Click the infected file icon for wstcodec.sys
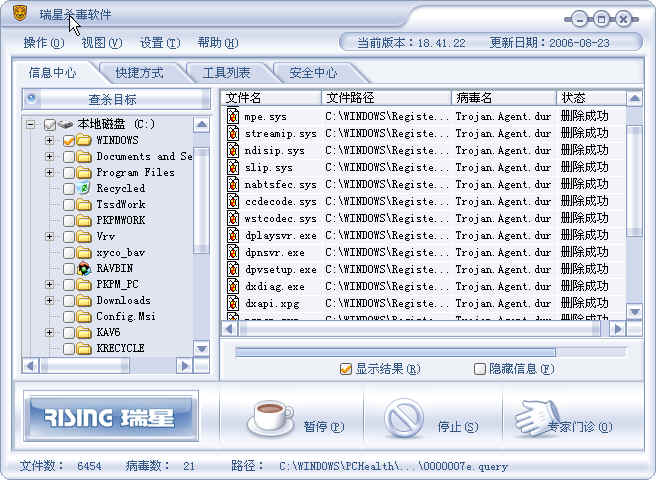The image size is (656, 480). pos(233,218)
